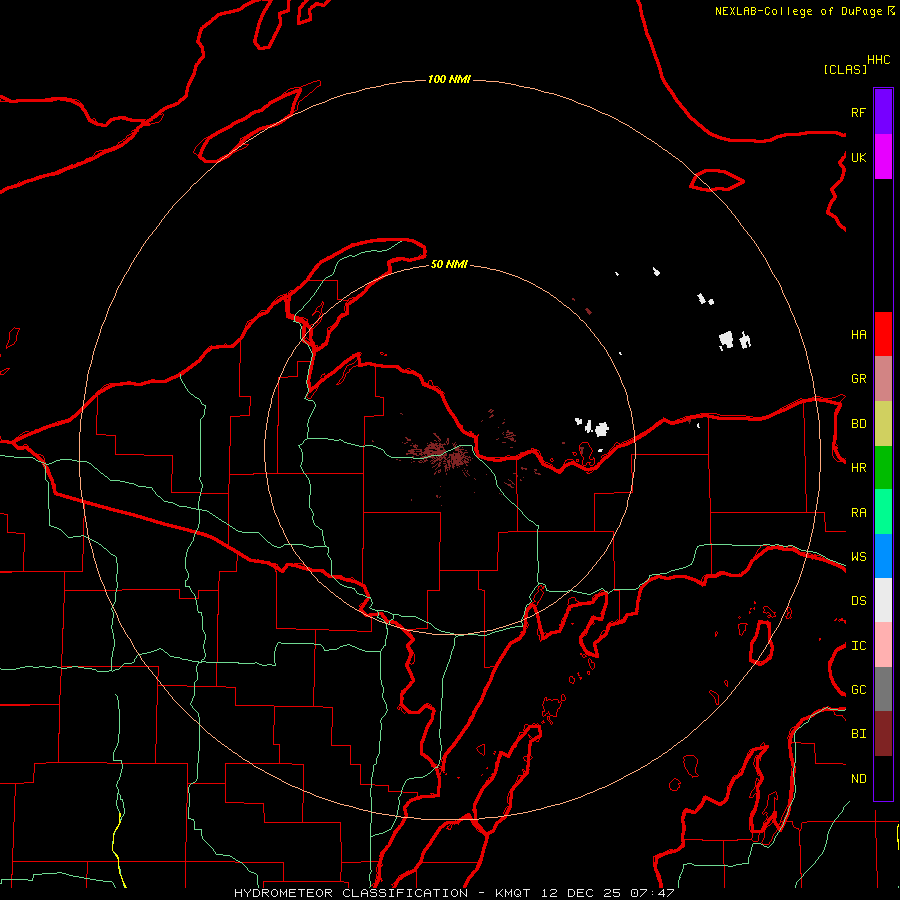
Task: Click the DS white legend swatch
Action: 883,600
